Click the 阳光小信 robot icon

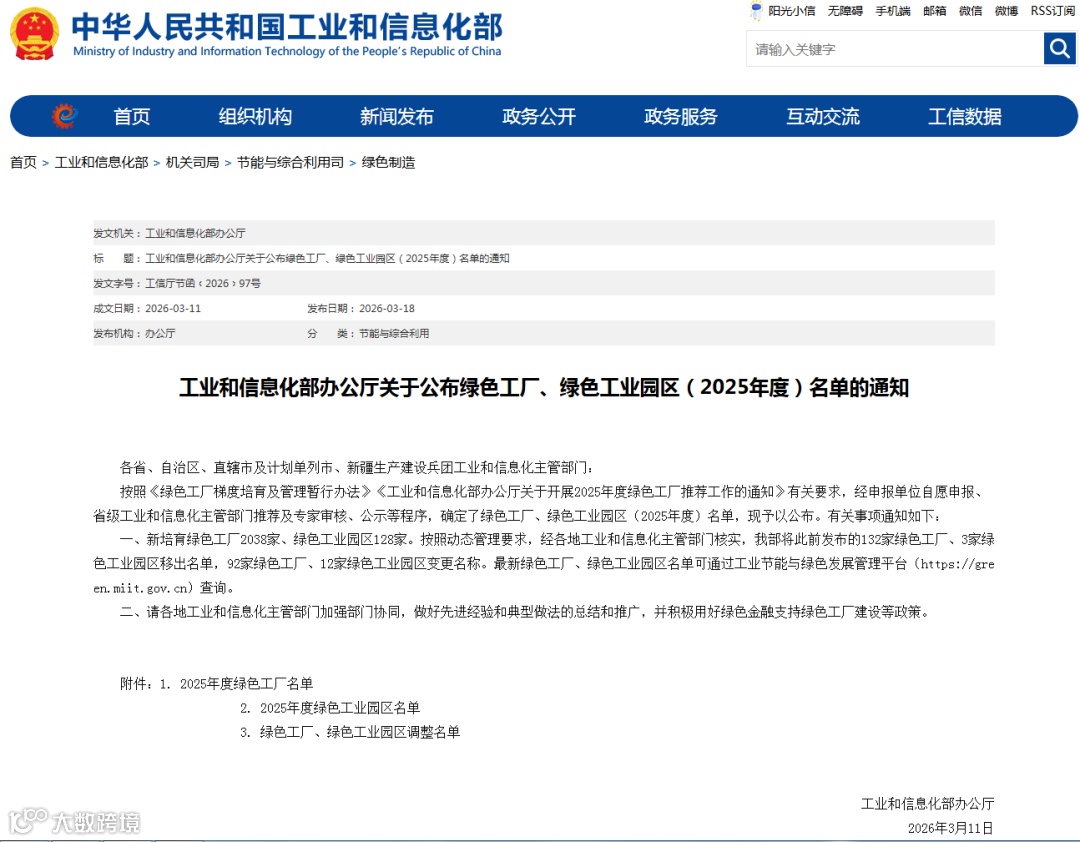click(756, 11)
